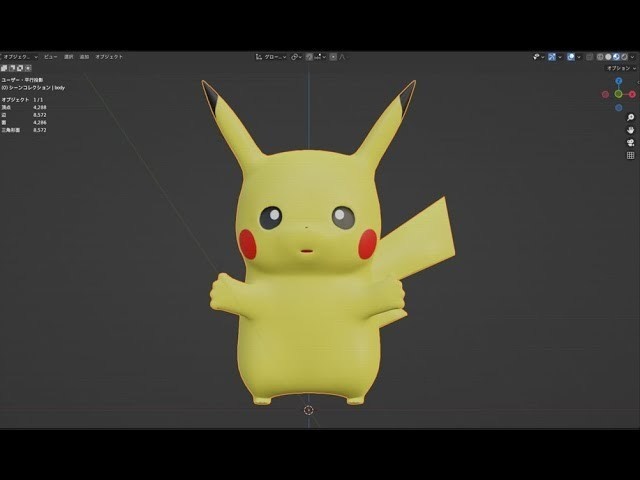
Task: Click the vertex count value 4,288
Action: (x=40, y=107)
